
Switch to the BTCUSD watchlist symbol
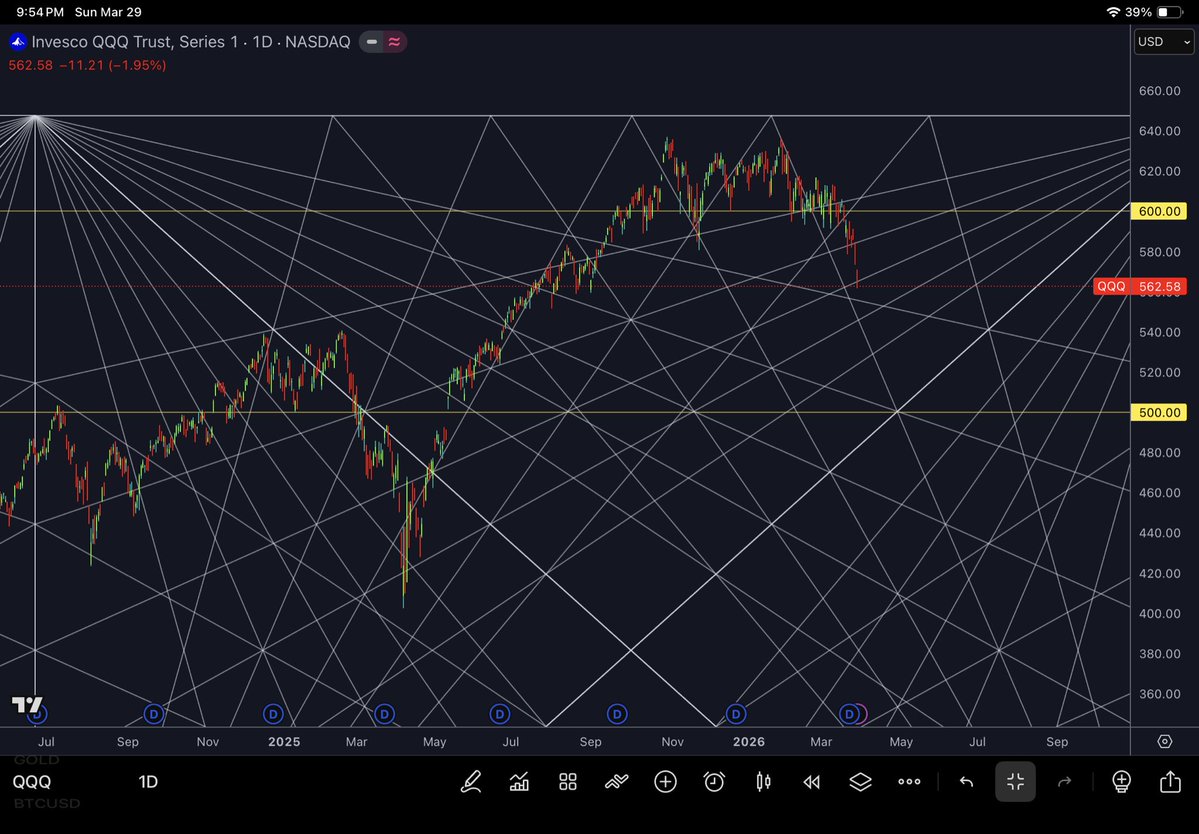(x=46, y=803)
